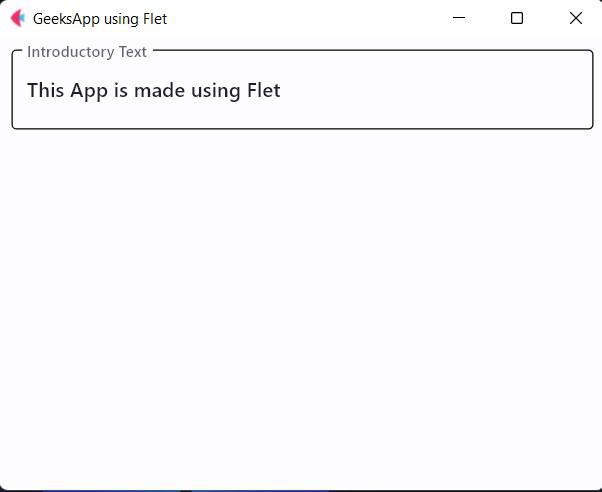Focus the Introductory Text field
602x492 pixels.
point(303,89)
